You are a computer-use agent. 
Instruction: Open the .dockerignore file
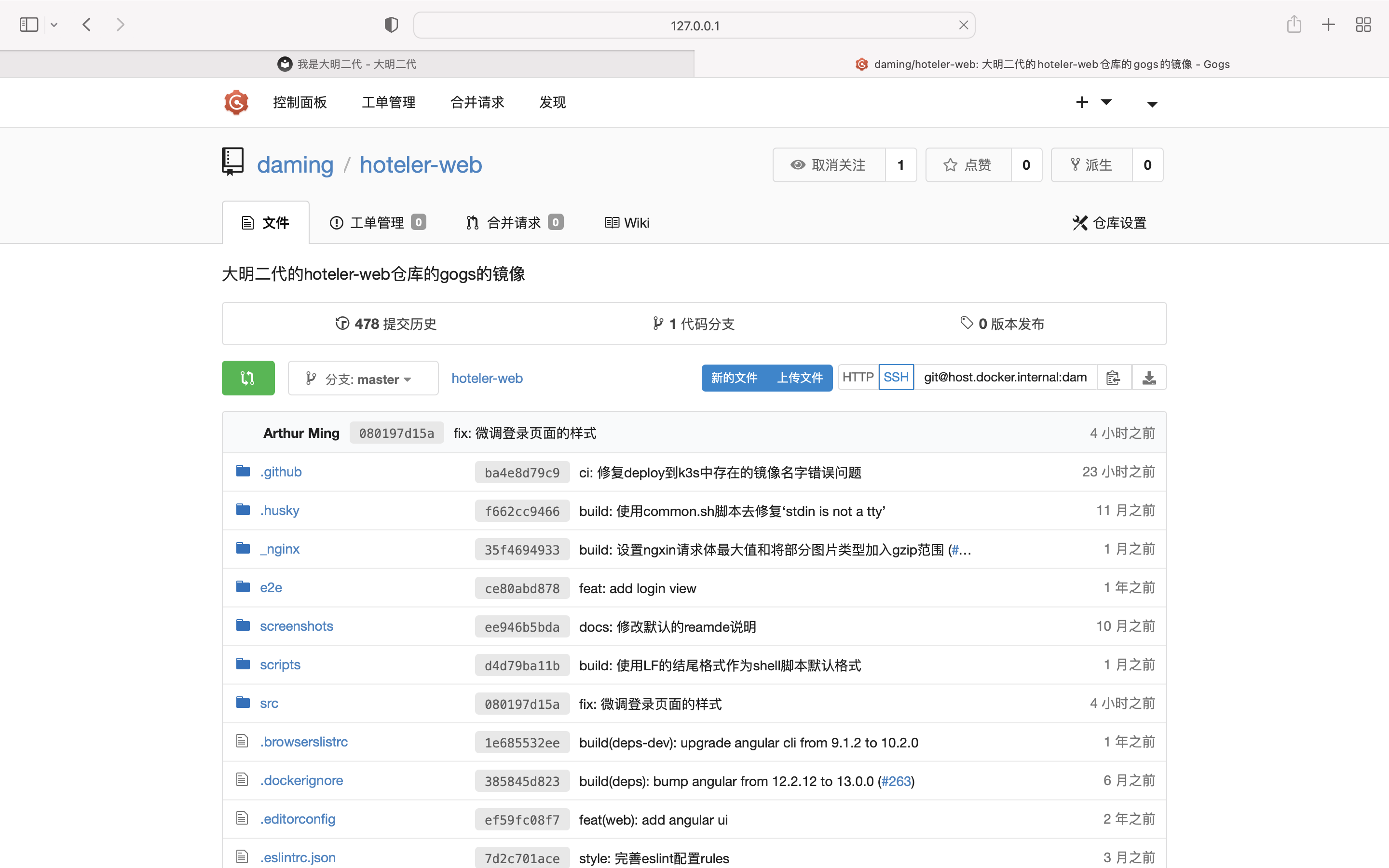coord(301,780)
